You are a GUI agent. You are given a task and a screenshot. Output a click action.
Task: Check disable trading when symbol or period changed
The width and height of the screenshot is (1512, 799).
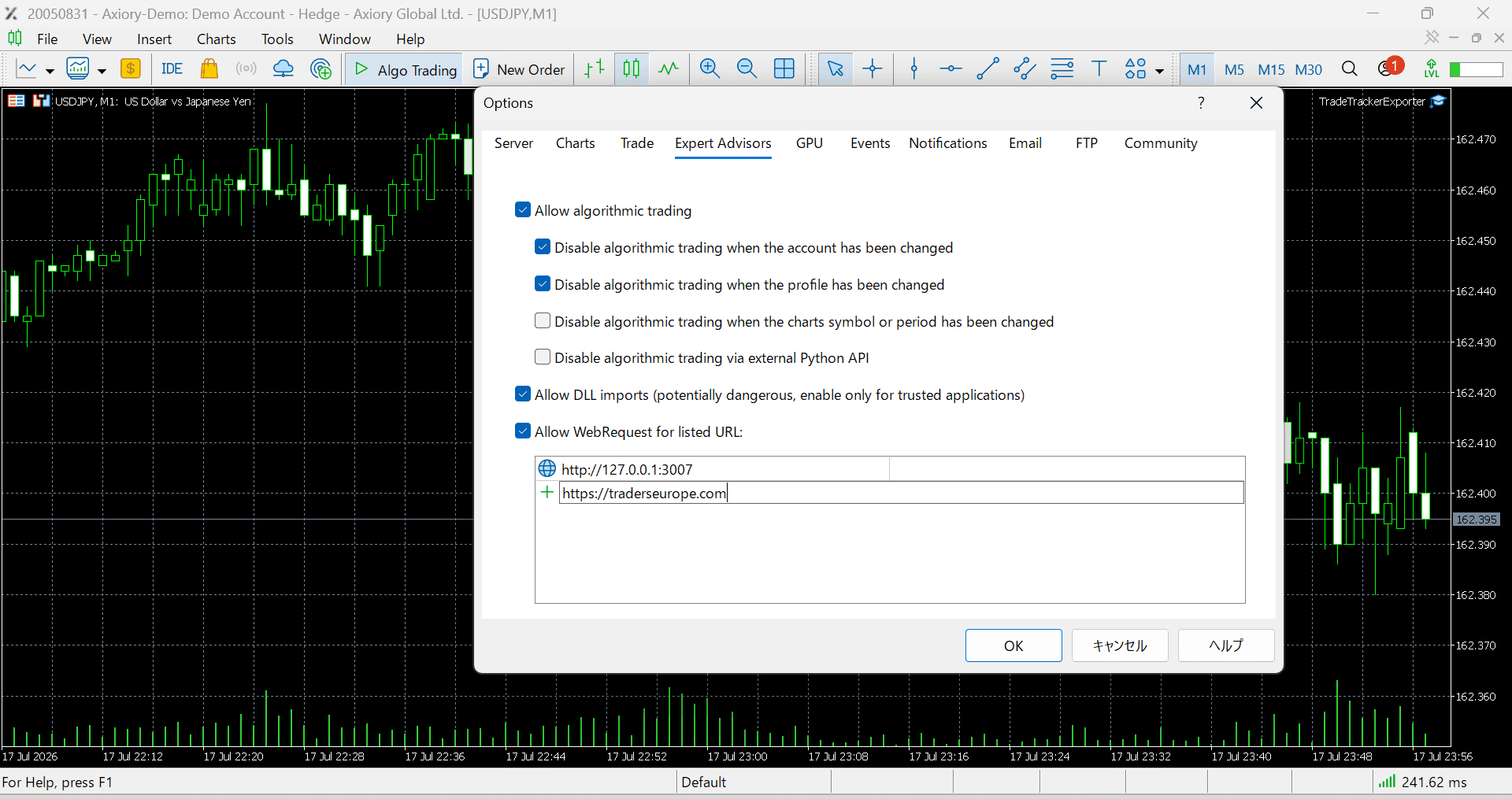pos(543,320)
